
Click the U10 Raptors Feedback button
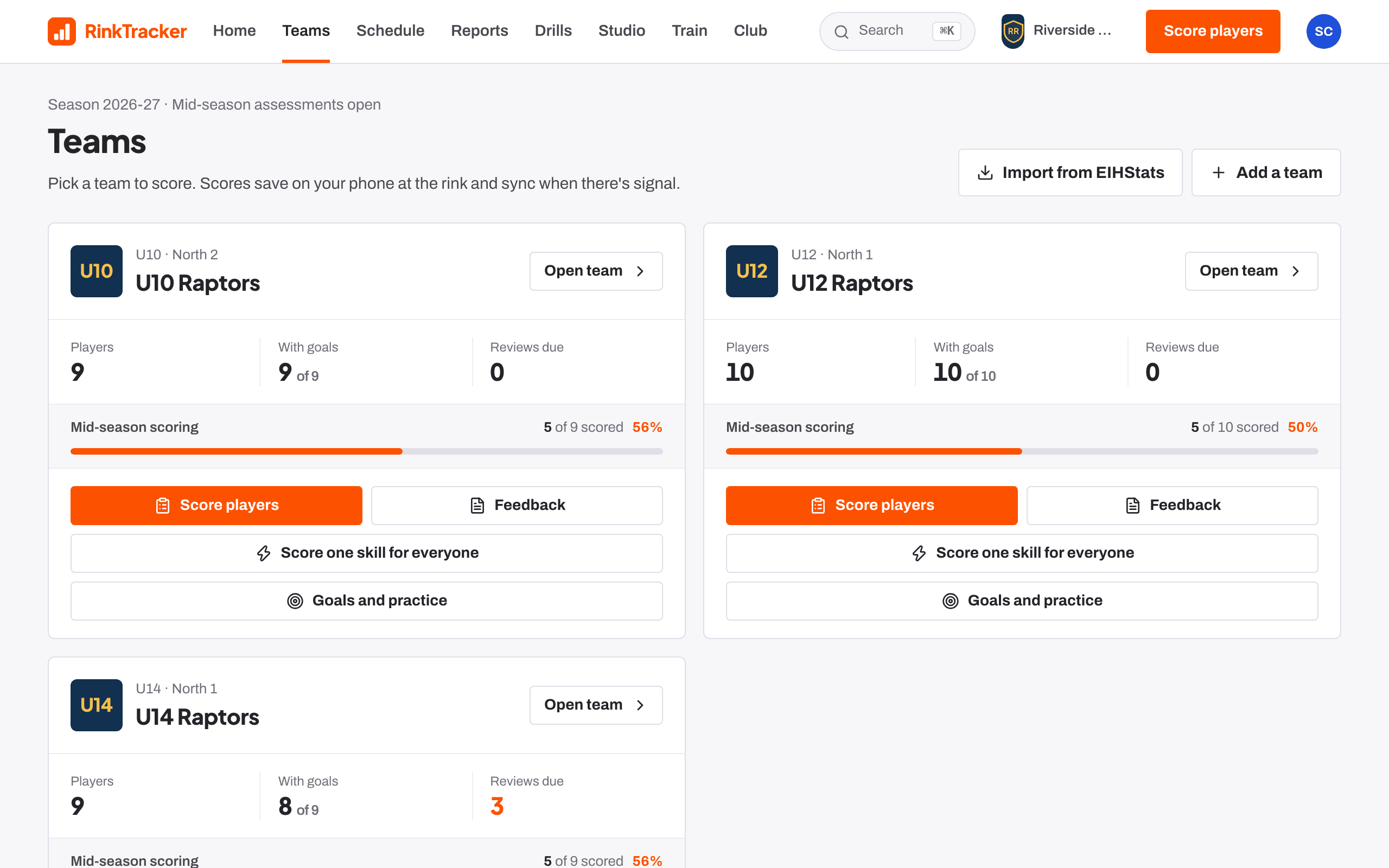coord(517,505)
